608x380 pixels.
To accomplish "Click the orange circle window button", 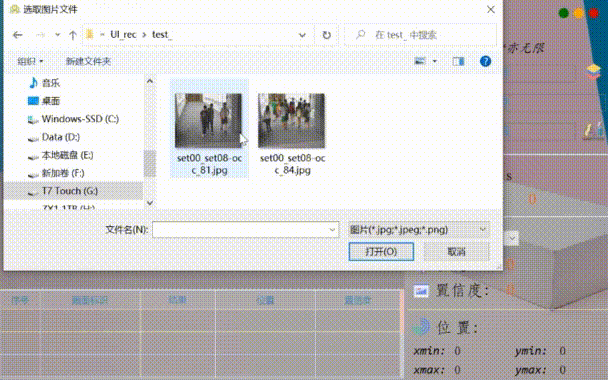I will [x=579, y=13].
